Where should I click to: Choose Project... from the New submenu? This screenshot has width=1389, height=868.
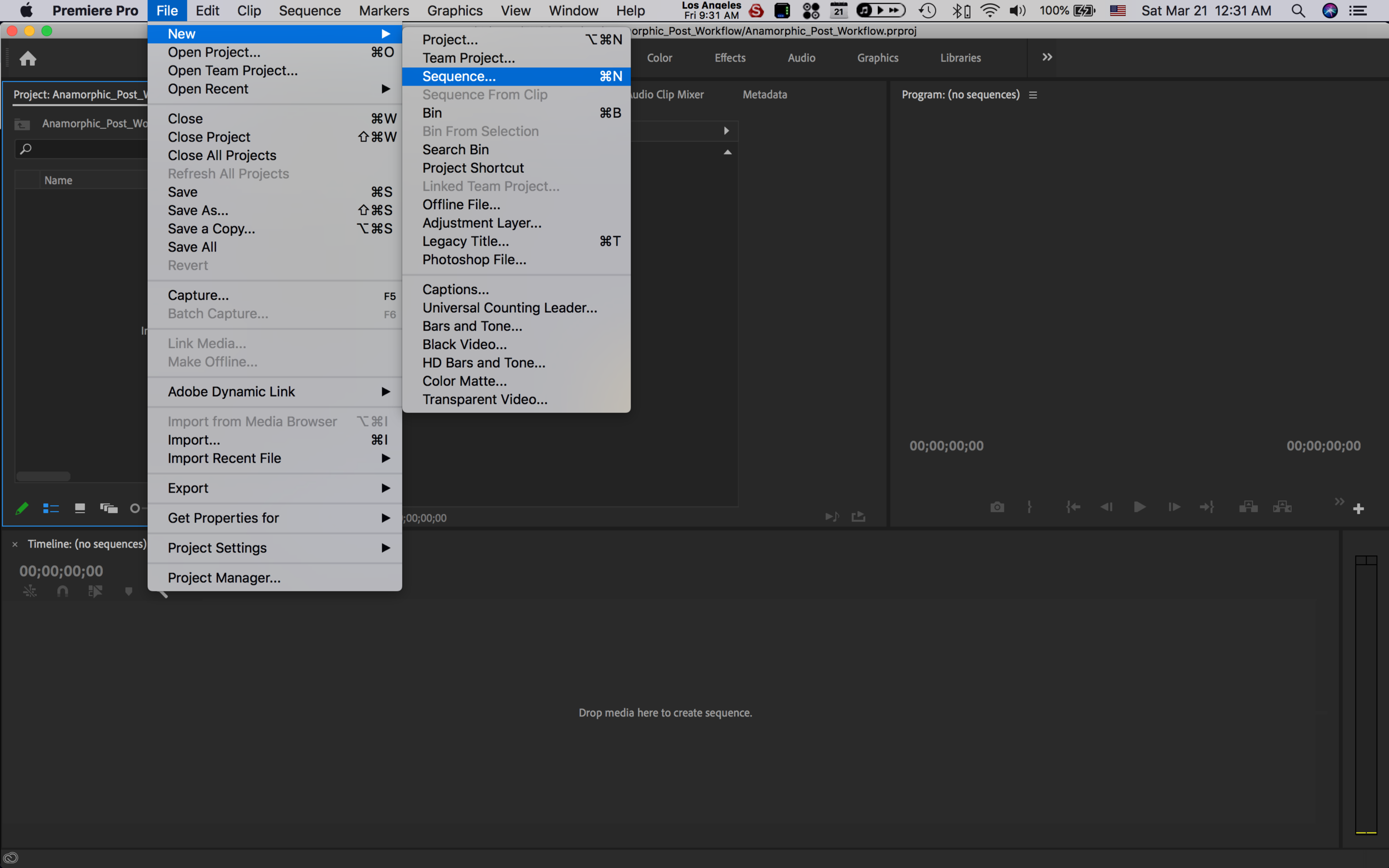tap(516, 39)
